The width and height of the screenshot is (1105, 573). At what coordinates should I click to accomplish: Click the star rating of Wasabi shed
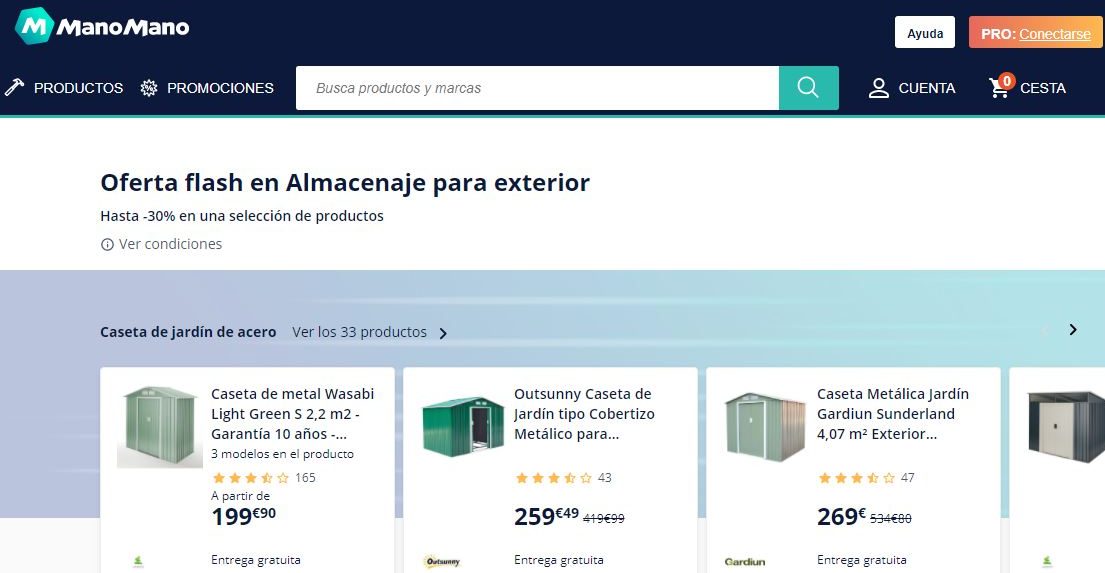coord(251,478)
